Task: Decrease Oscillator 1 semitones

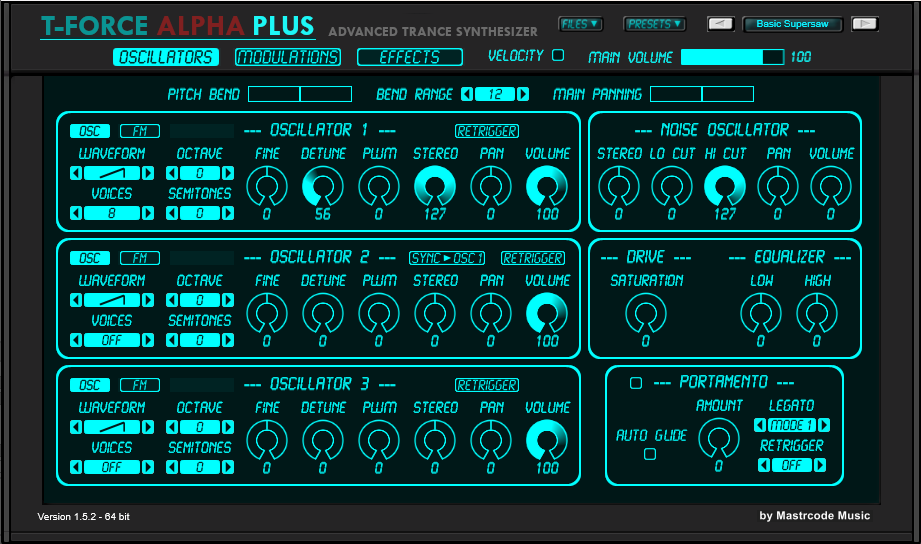Action: pyautogui.click(x=172, y=213)
